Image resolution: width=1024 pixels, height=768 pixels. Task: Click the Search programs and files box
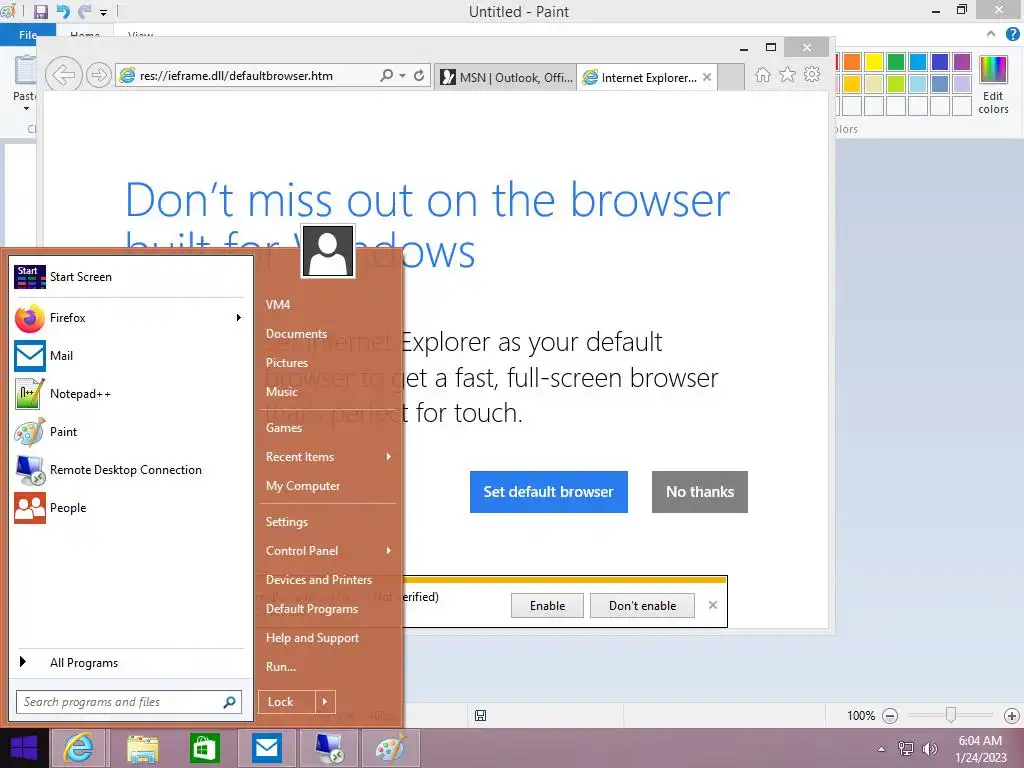(129, 702)
